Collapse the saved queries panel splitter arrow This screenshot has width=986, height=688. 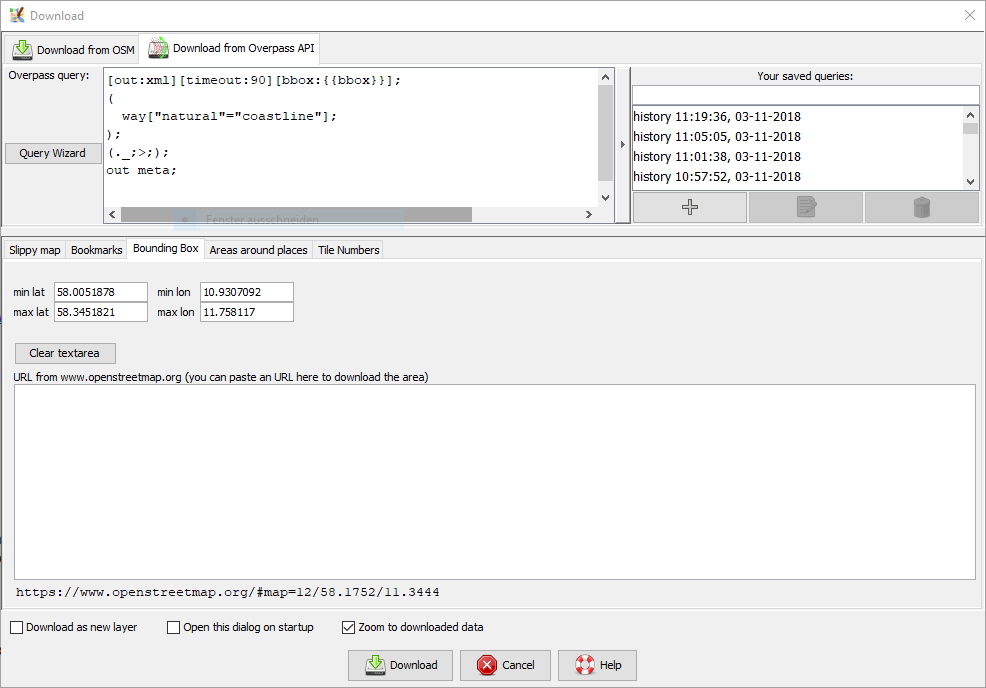point(623,145)
